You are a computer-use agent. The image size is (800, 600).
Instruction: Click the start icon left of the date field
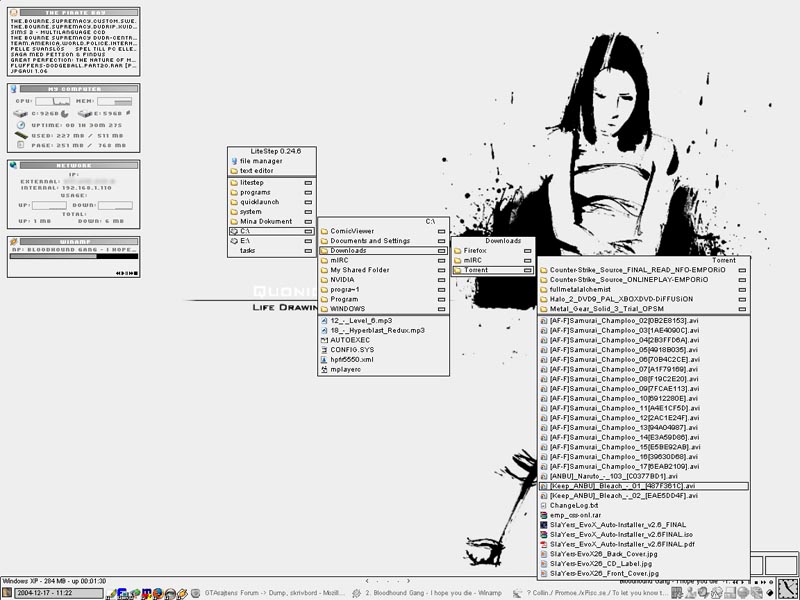tap(7, 593)
